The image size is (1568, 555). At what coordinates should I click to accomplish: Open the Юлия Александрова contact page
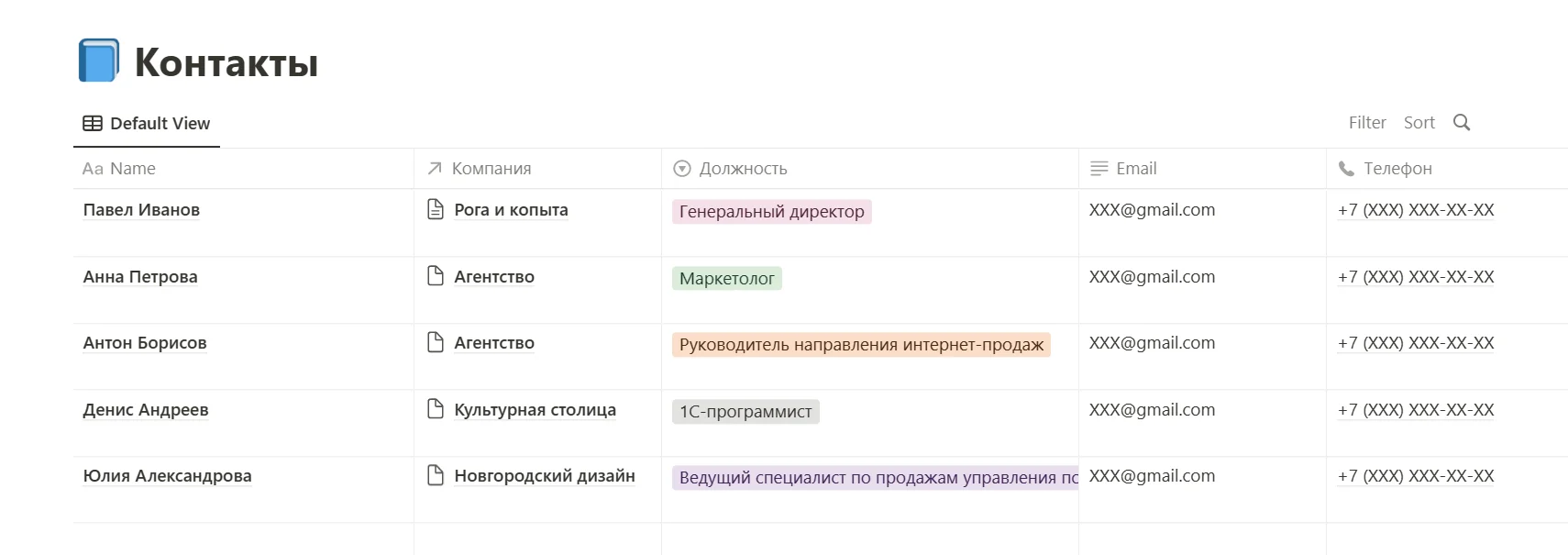click(167, 476)
